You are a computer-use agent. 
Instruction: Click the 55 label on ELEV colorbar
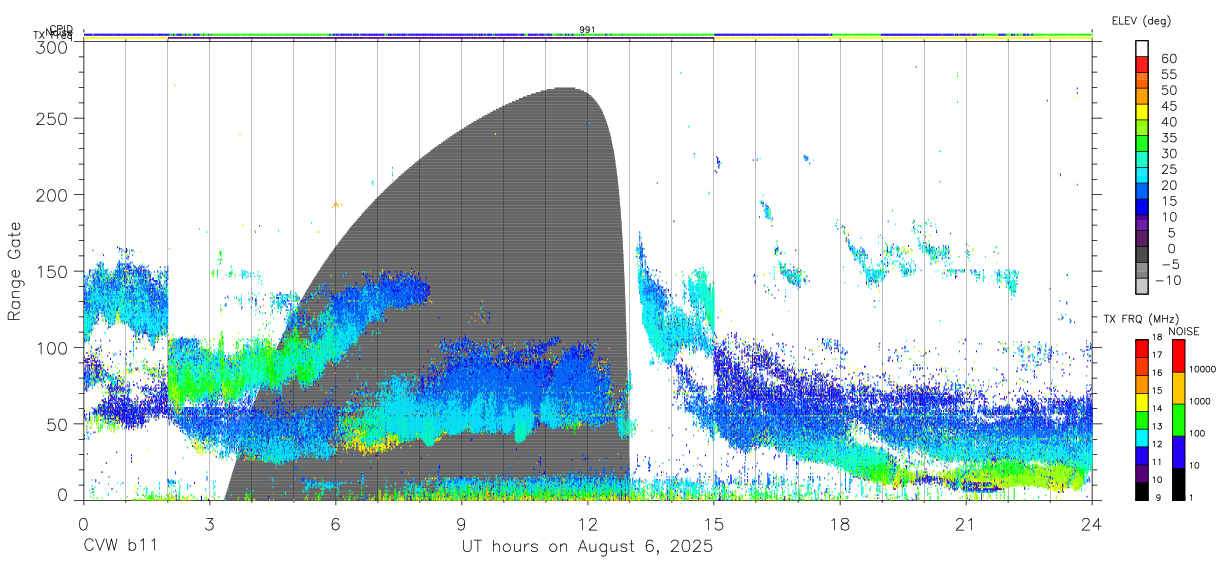(1169, 75)
